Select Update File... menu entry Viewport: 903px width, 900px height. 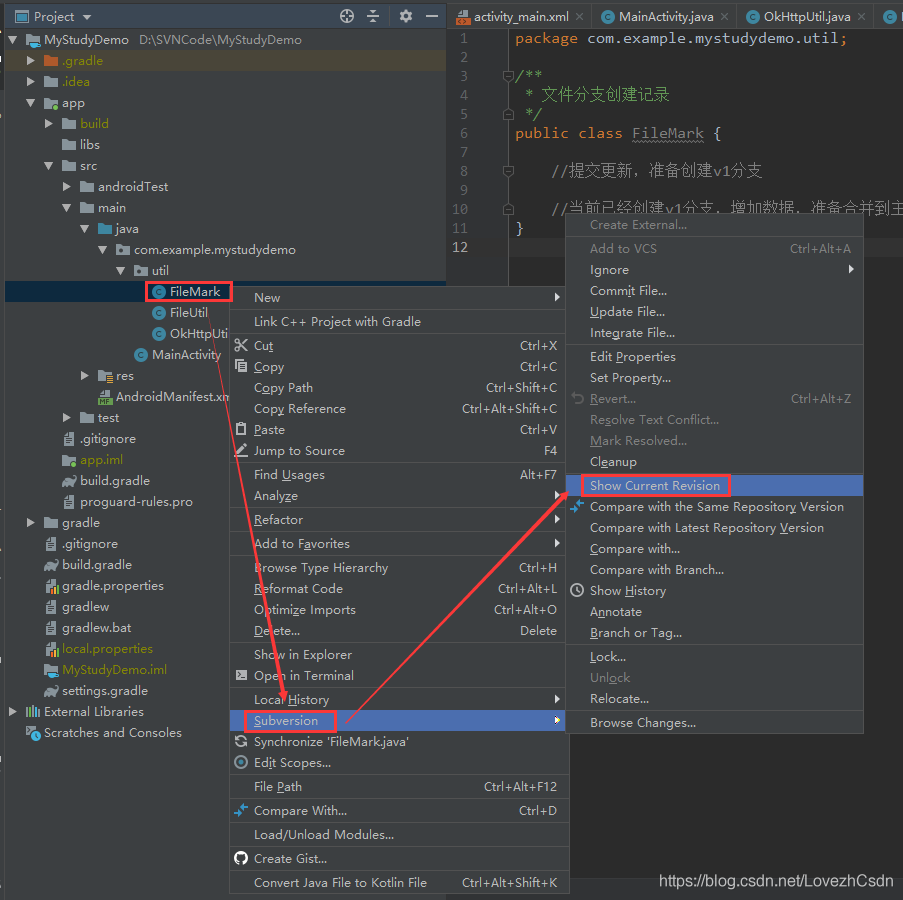(714, 312)
